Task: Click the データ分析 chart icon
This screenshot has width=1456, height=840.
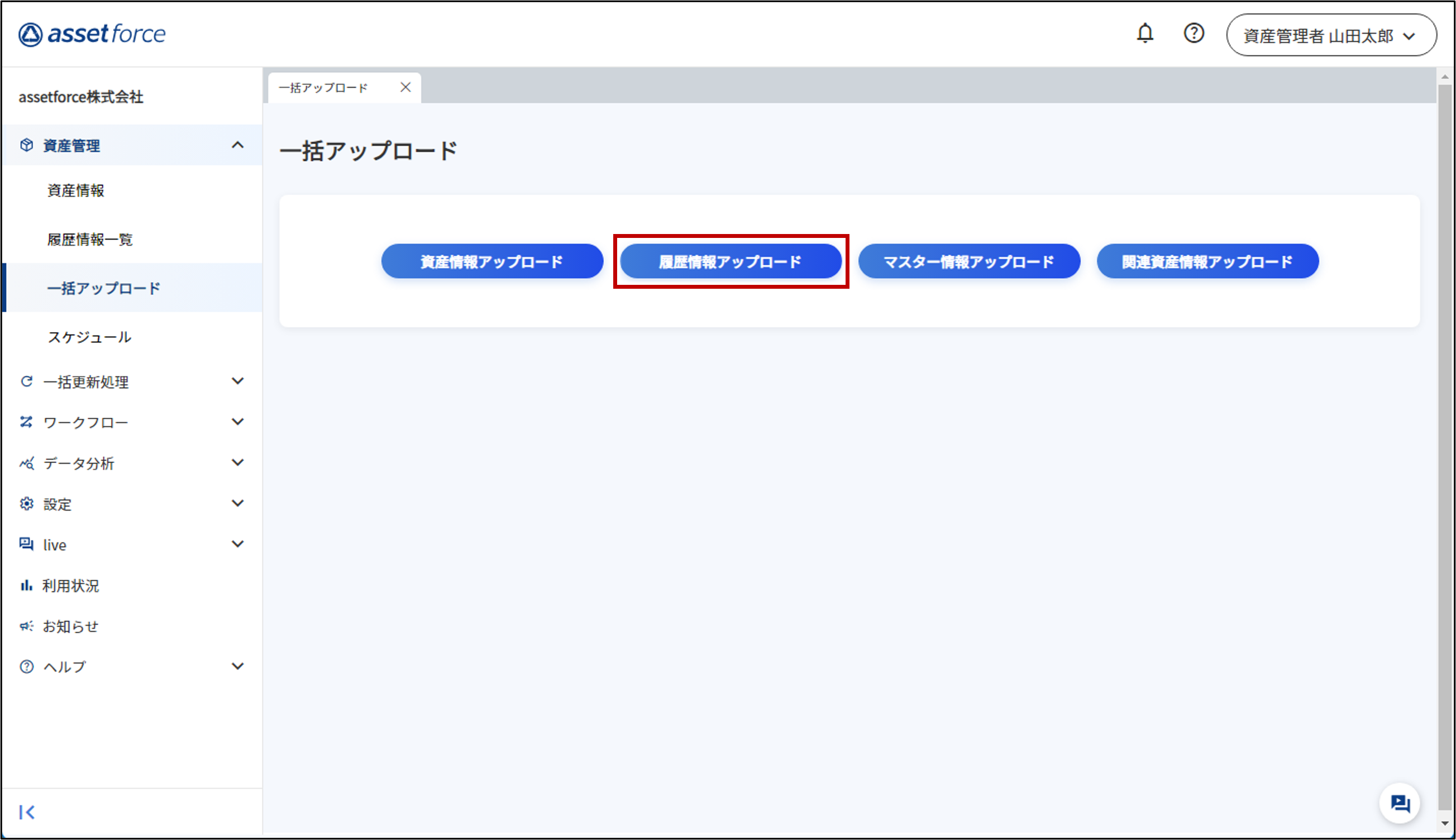Action: (x=27, y=463)
